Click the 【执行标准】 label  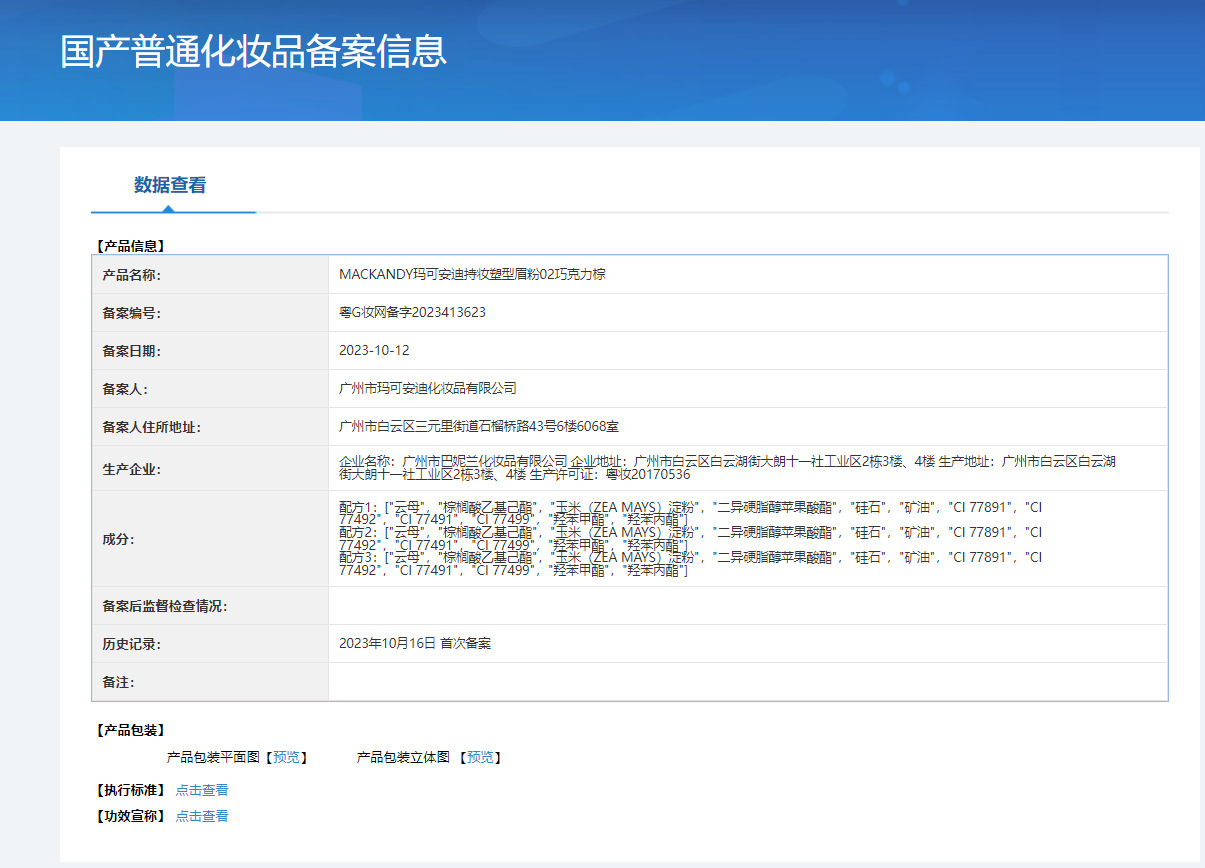coord(130,790)
